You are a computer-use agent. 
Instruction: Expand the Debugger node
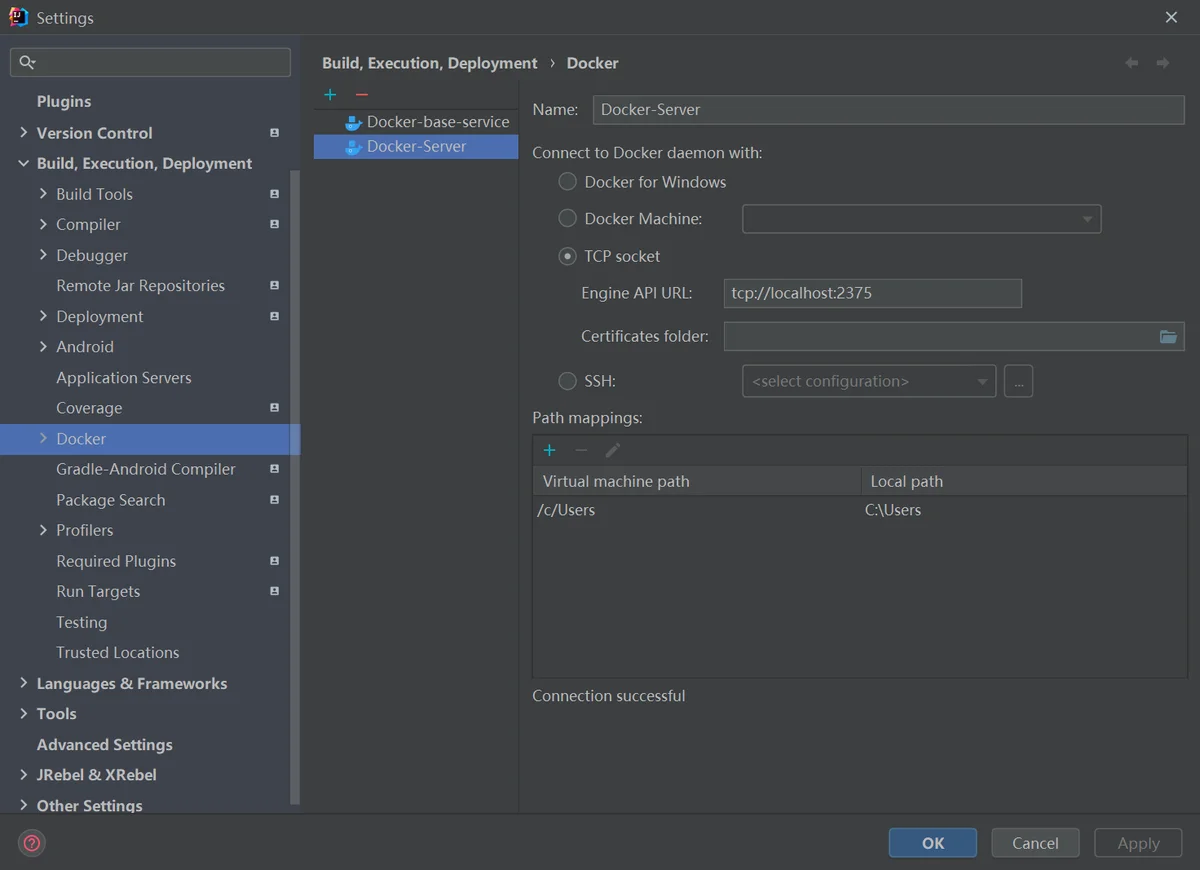43,255
